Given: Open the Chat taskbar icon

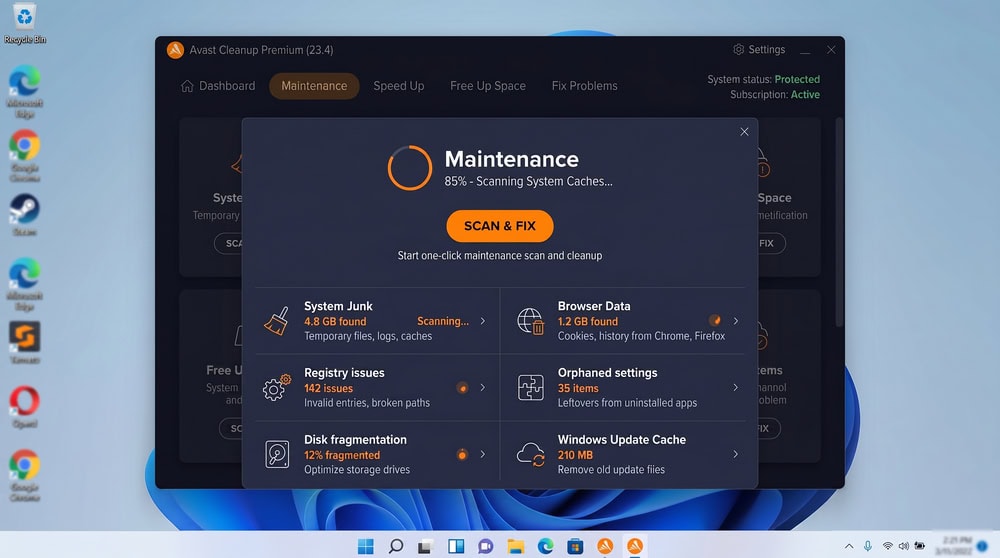Looking at the screenshot, I should (485, 546).
